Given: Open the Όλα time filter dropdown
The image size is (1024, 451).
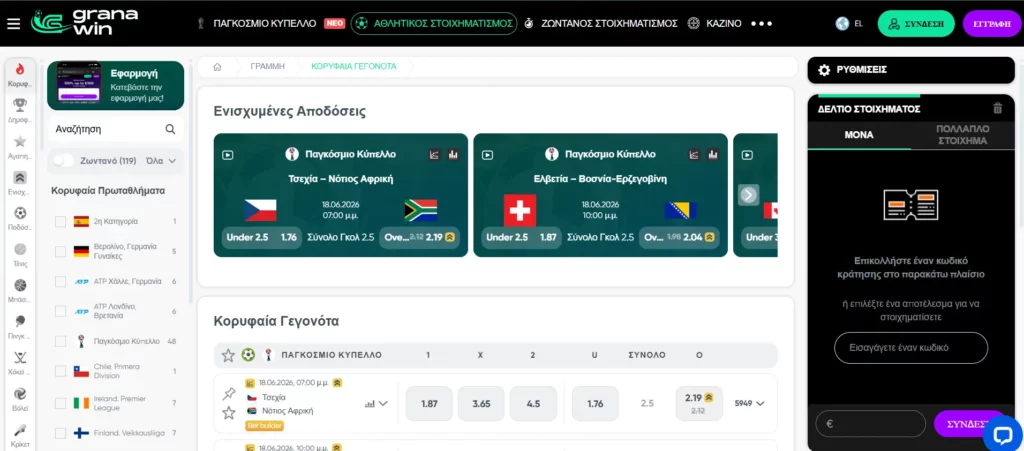Looking at the screenshot, I should (x=161, y=161).
